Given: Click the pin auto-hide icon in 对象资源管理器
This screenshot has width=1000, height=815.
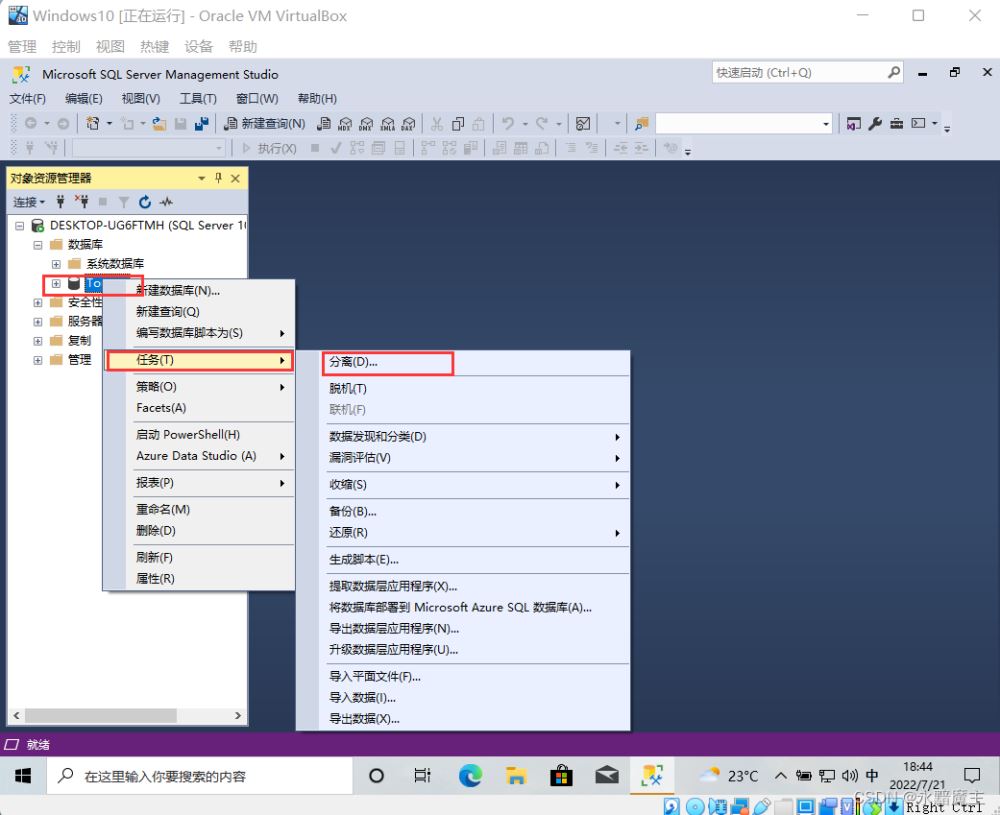Looking at the screenshot, I should tap(218, 178).
